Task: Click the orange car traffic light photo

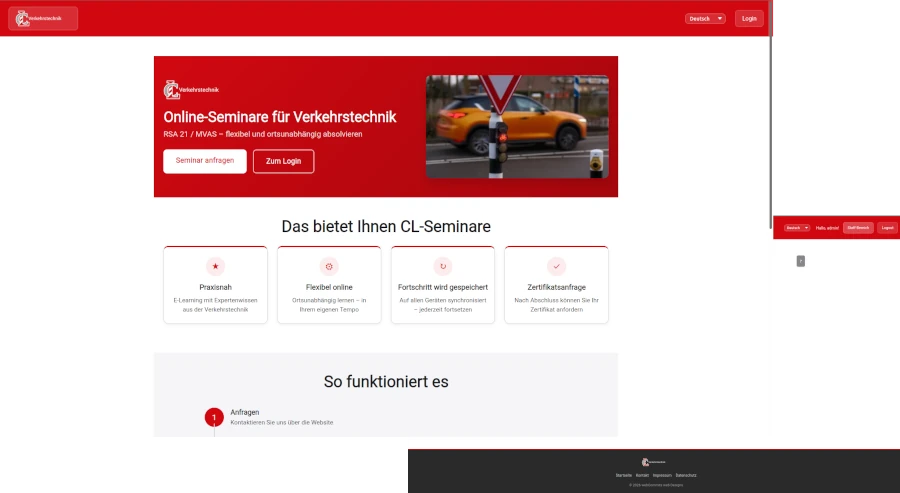Action: click(517, 127)
